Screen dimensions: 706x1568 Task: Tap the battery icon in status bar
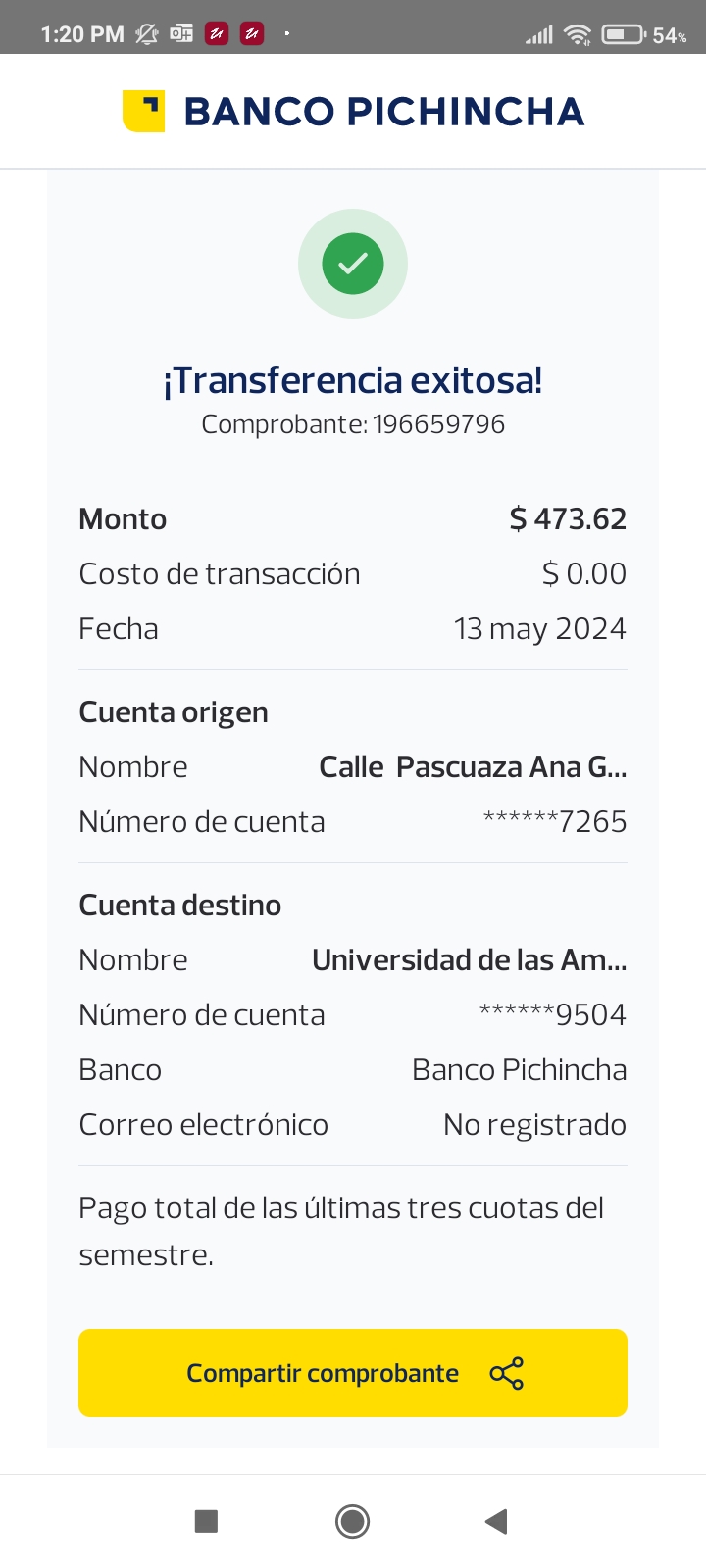[x=622, y=35]
